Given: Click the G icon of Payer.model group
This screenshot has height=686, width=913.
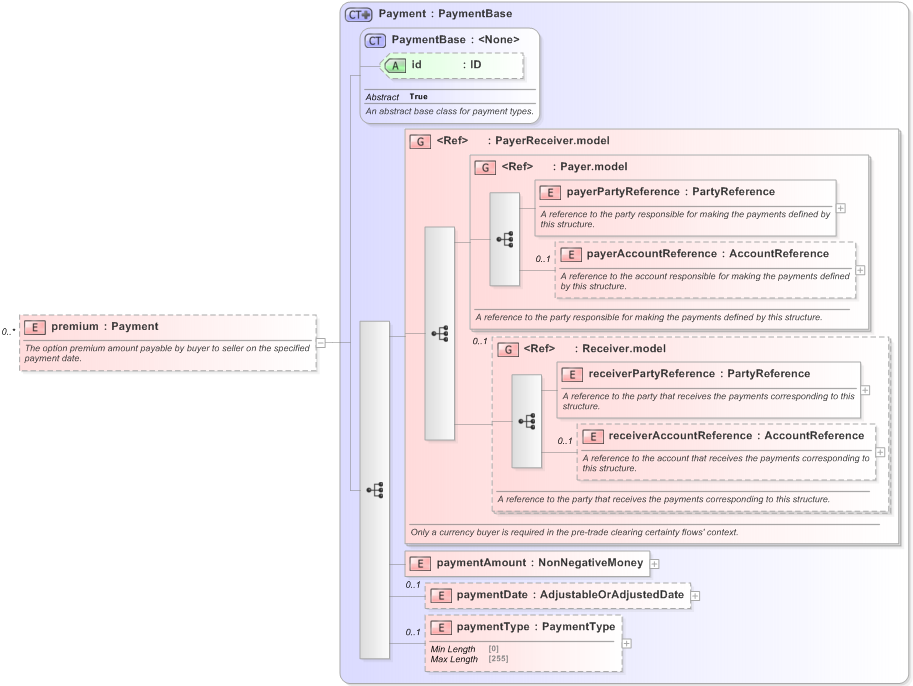Looking at the screenshot, I should (483, 167).
